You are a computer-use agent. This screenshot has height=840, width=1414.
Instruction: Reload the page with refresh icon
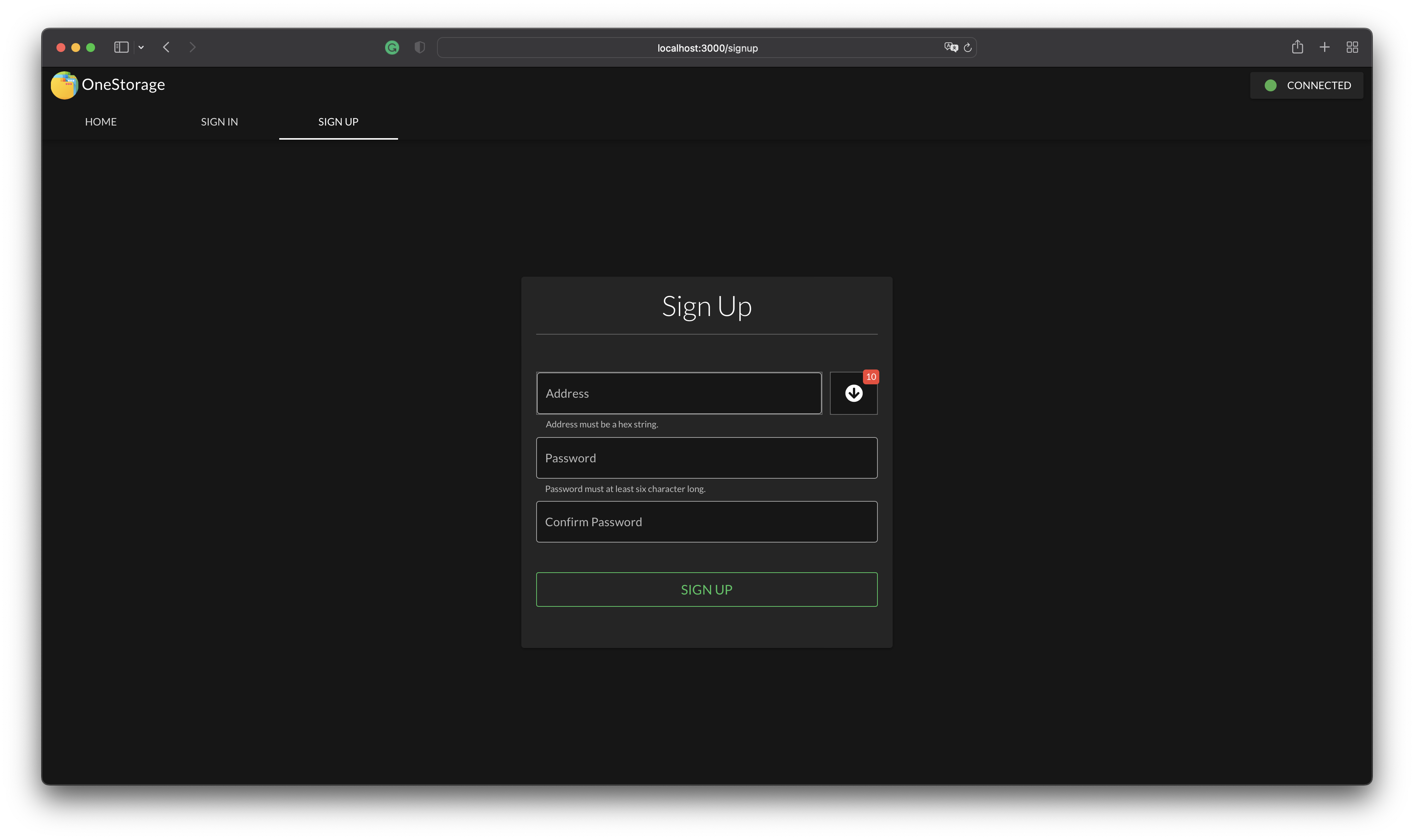tap(968, 48)
